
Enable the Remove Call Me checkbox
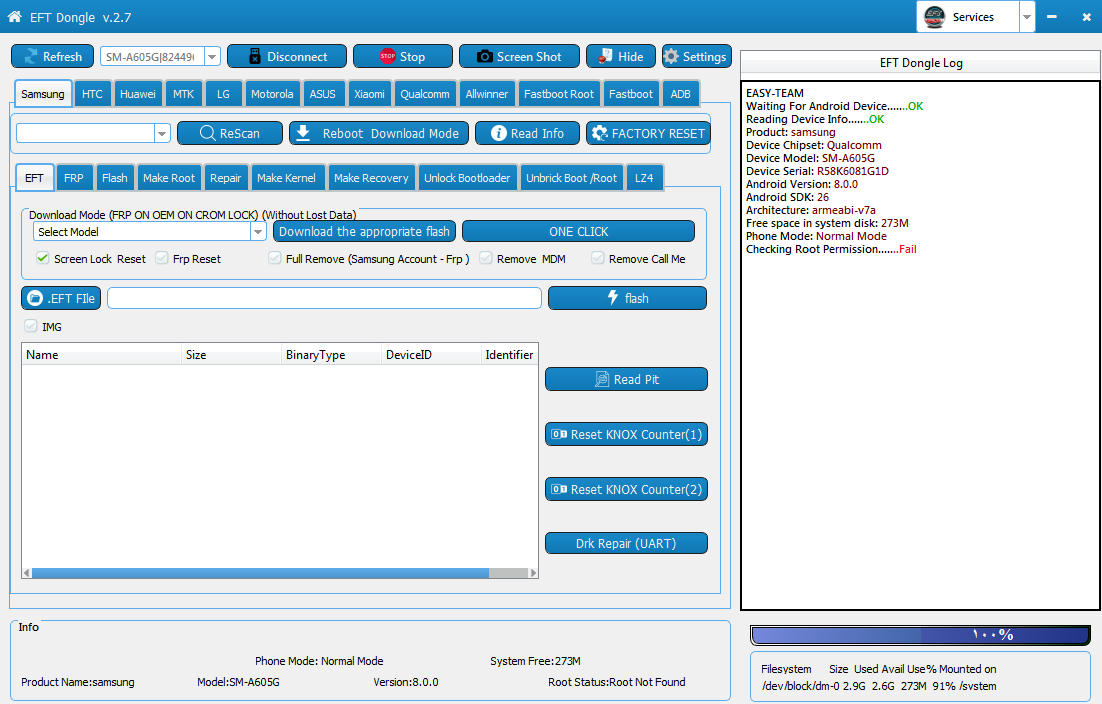coord(598,258)
